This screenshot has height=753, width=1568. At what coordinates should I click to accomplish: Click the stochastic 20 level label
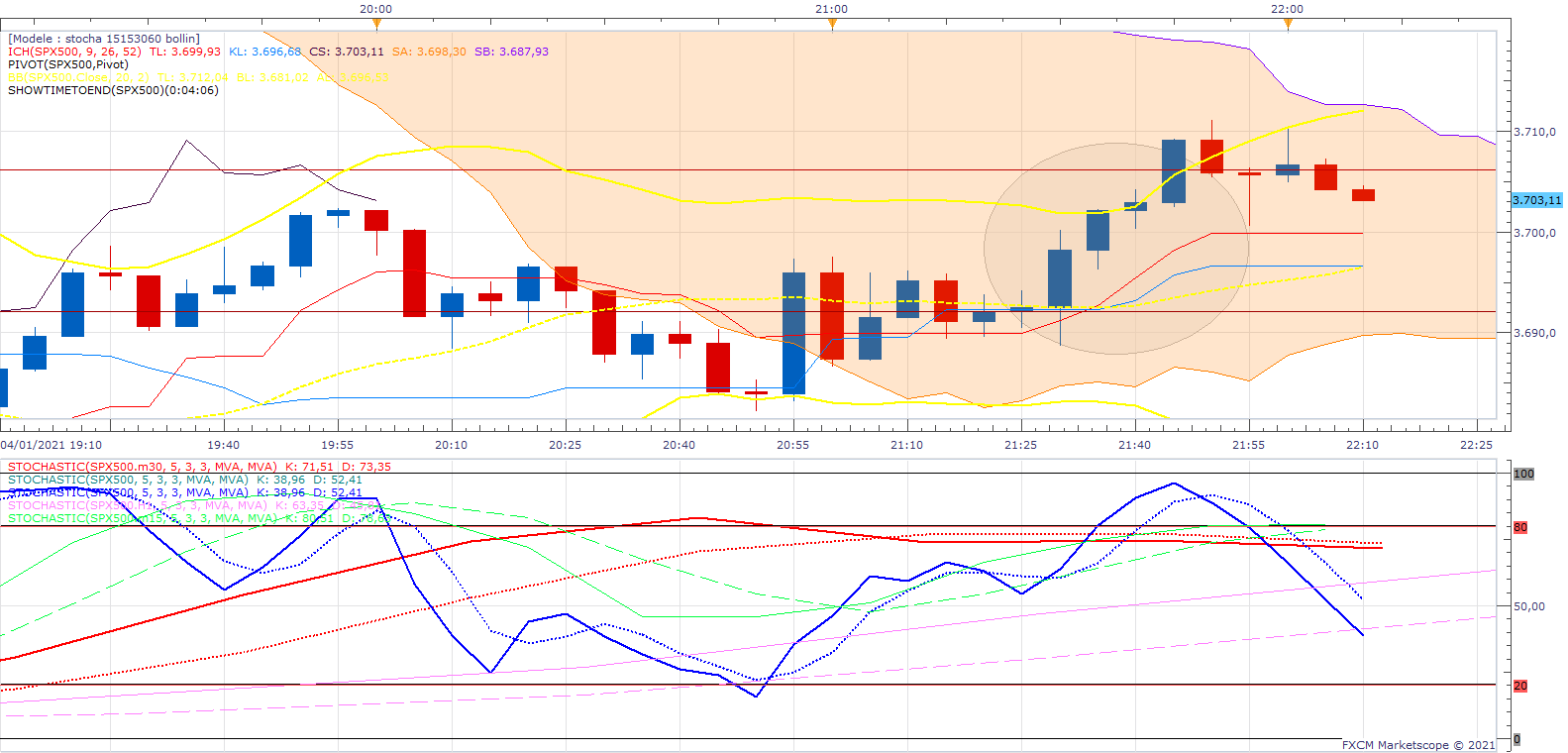1520,686
